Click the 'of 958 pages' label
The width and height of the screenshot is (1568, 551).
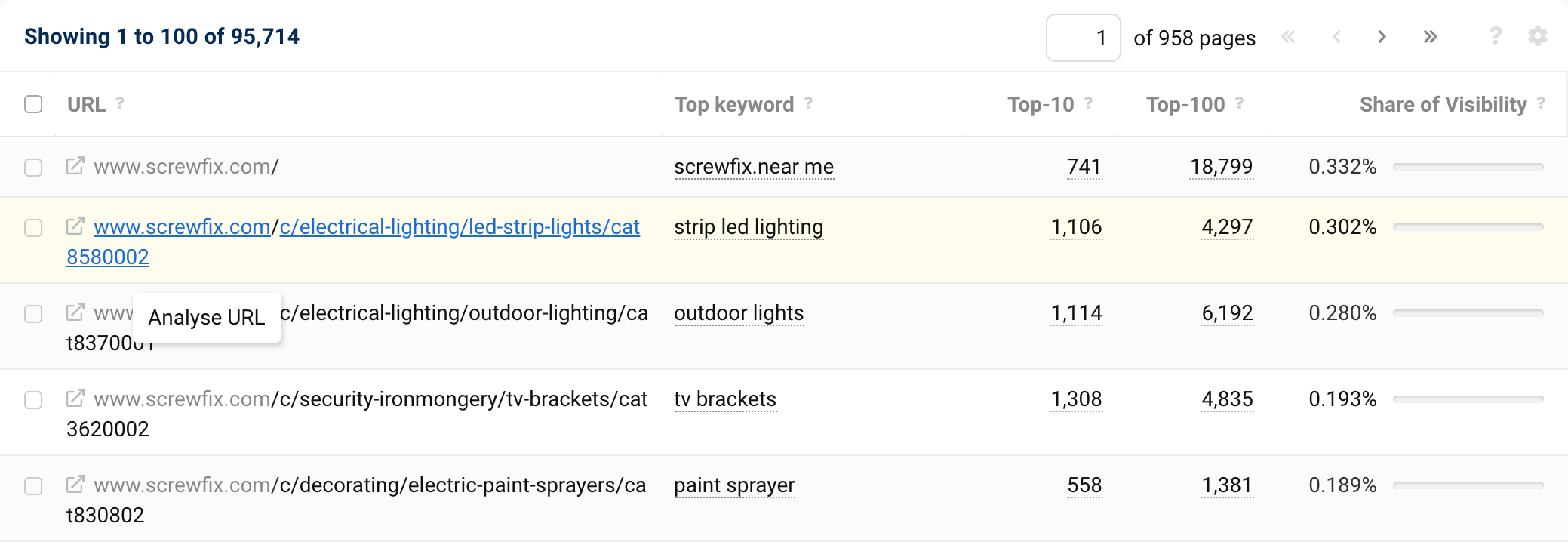1194,38
